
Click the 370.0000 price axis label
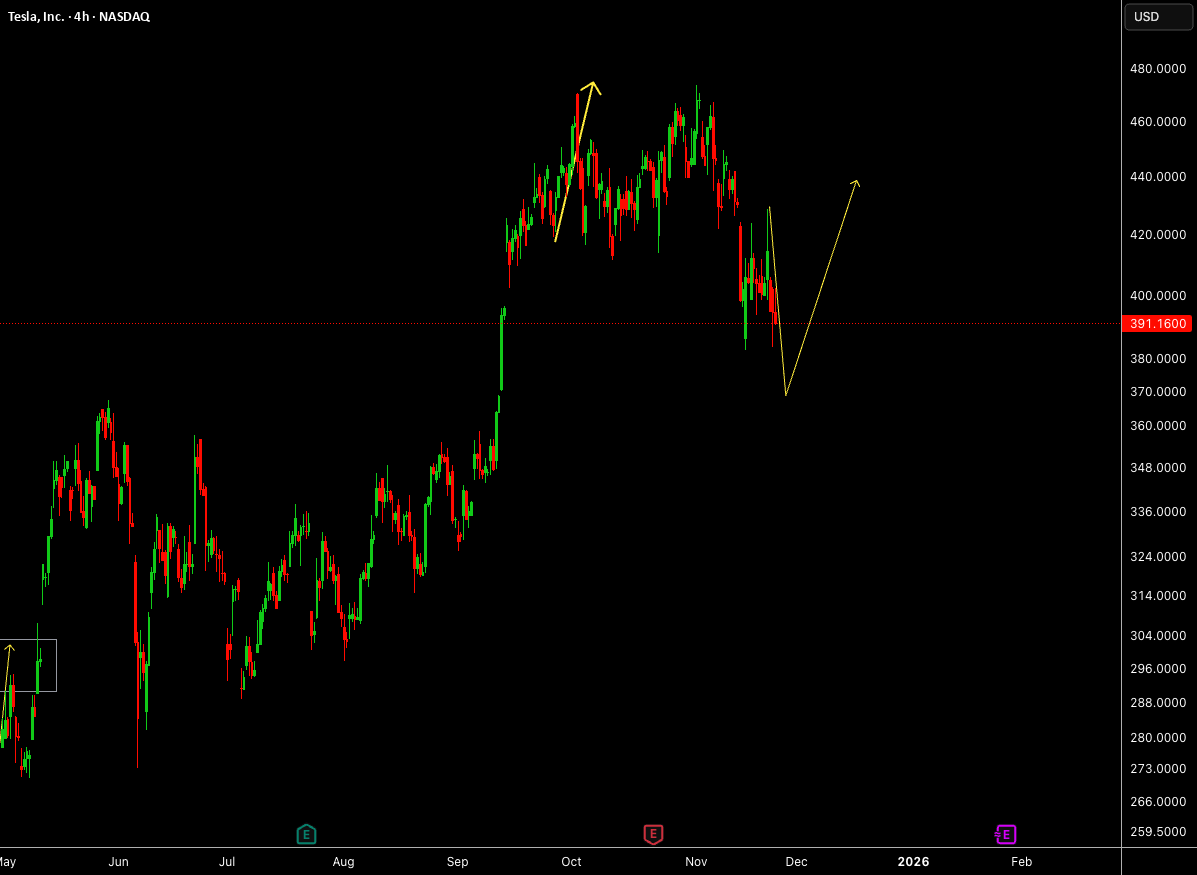(x=1157, y=392)
